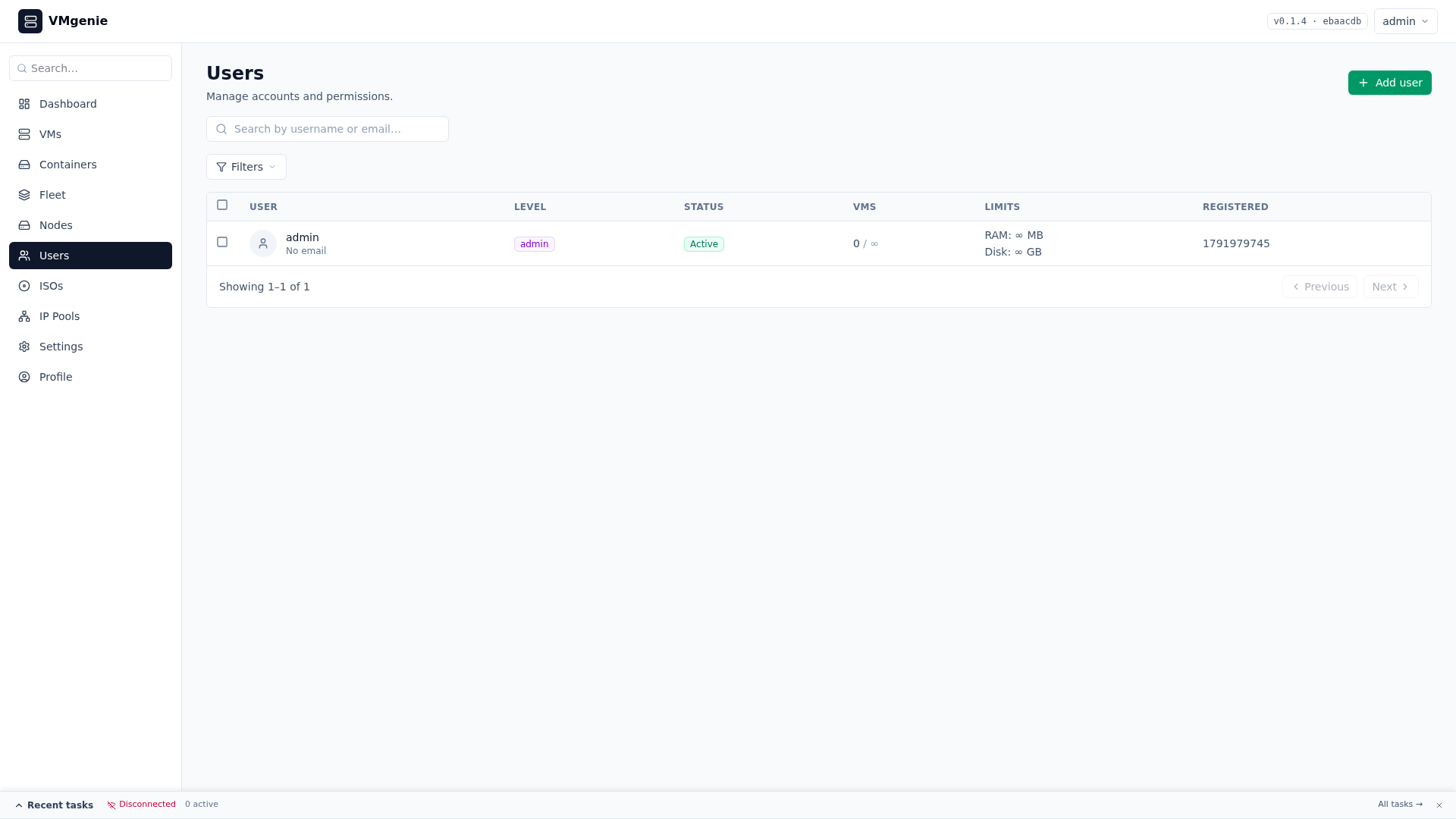Viewport: 1456px width, 819px height.
Task: Close the recent tasks bar
Action: pyautogui.click(x=1439, y=805)
